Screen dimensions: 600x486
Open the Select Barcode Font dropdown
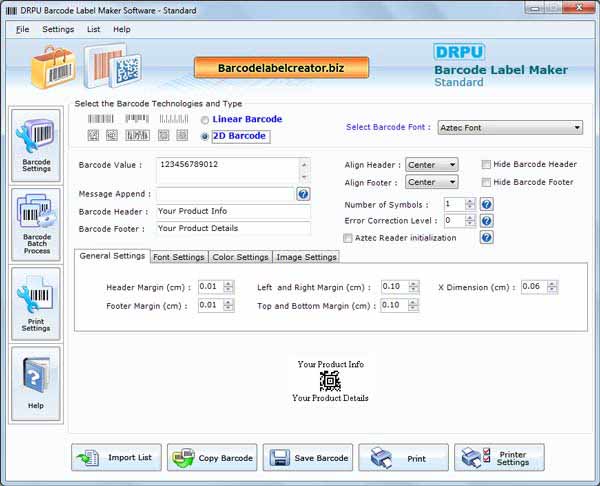pos(510,128)
